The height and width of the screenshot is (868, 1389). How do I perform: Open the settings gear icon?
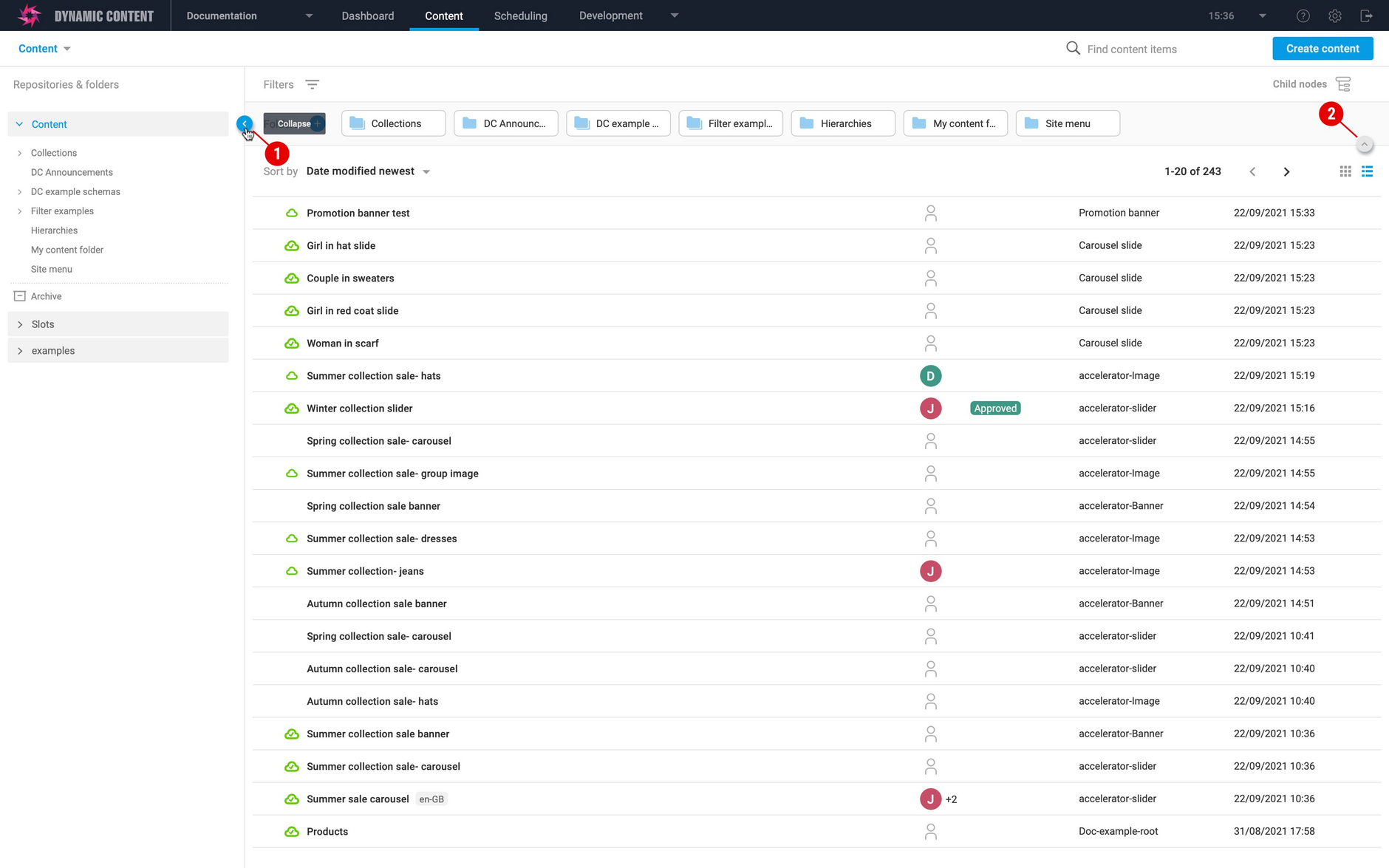[x=1334, y=16]
